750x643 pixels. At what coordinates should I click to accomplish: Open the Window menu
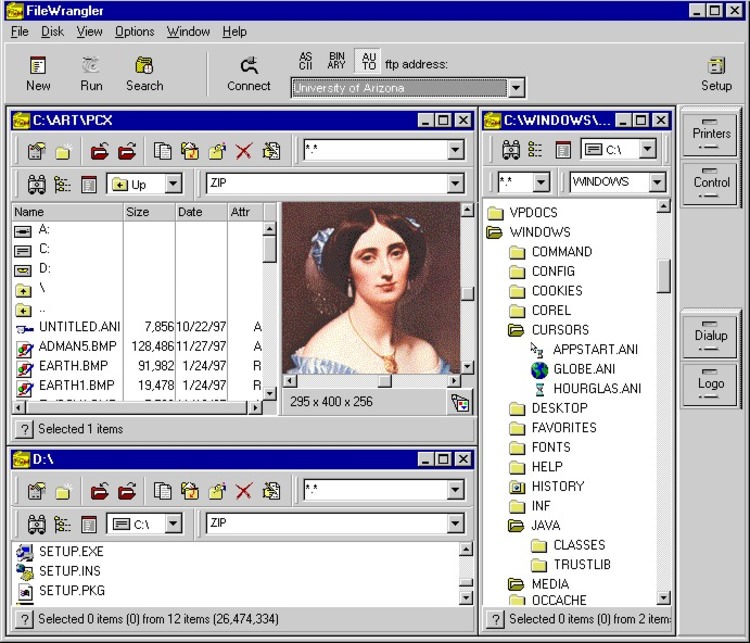188,32
